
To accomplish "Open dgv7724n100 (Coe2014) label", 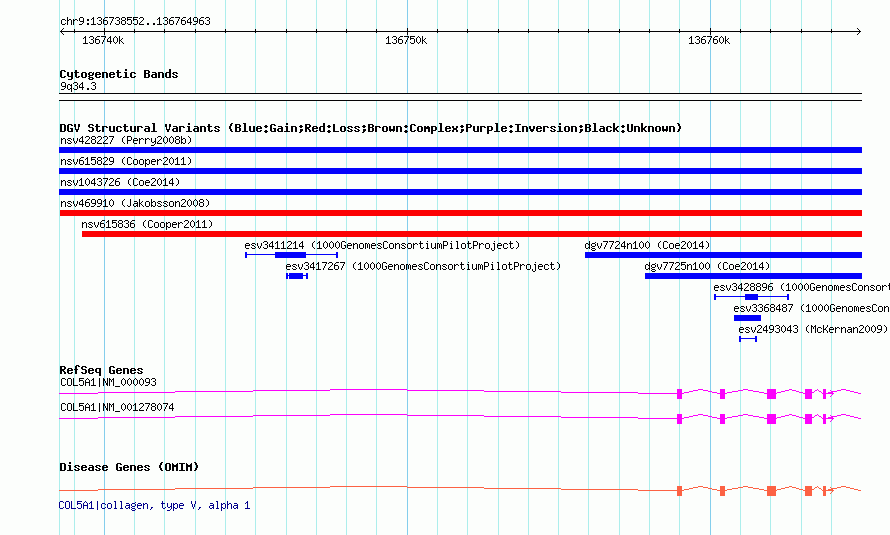I will [x=647, y=245].
